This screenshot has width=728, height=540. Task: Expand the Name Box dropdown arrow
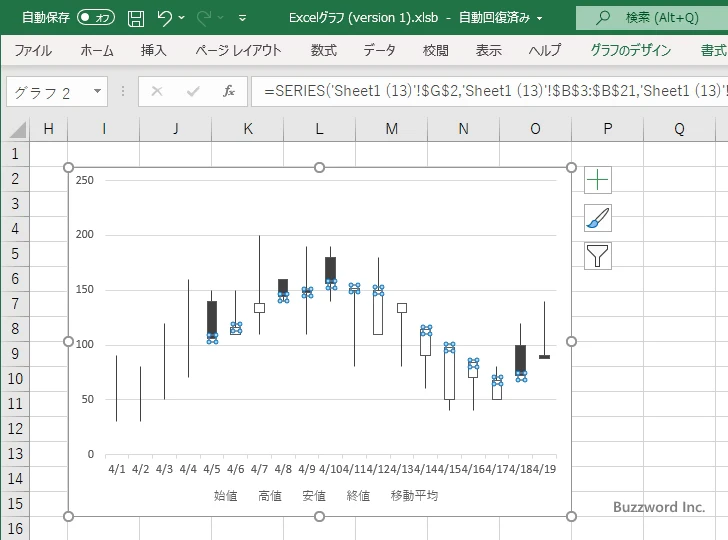tap(98, 91)
